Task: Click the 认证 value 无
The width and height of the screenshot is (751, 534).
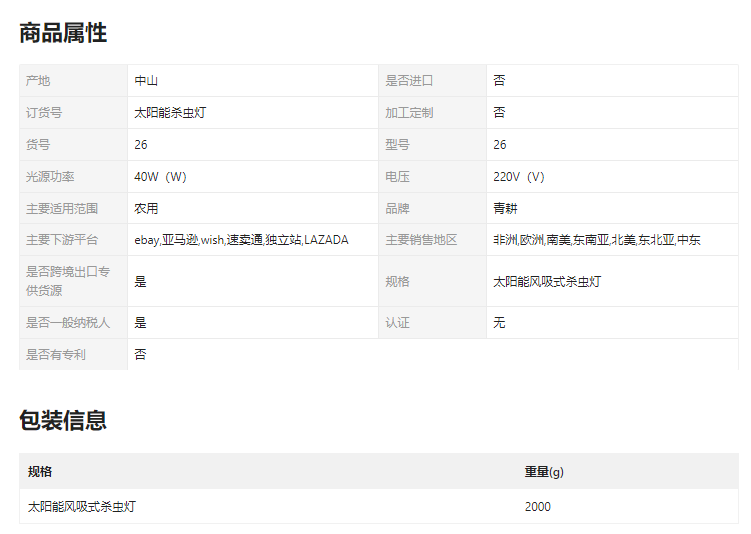Action: click(499, 323)
